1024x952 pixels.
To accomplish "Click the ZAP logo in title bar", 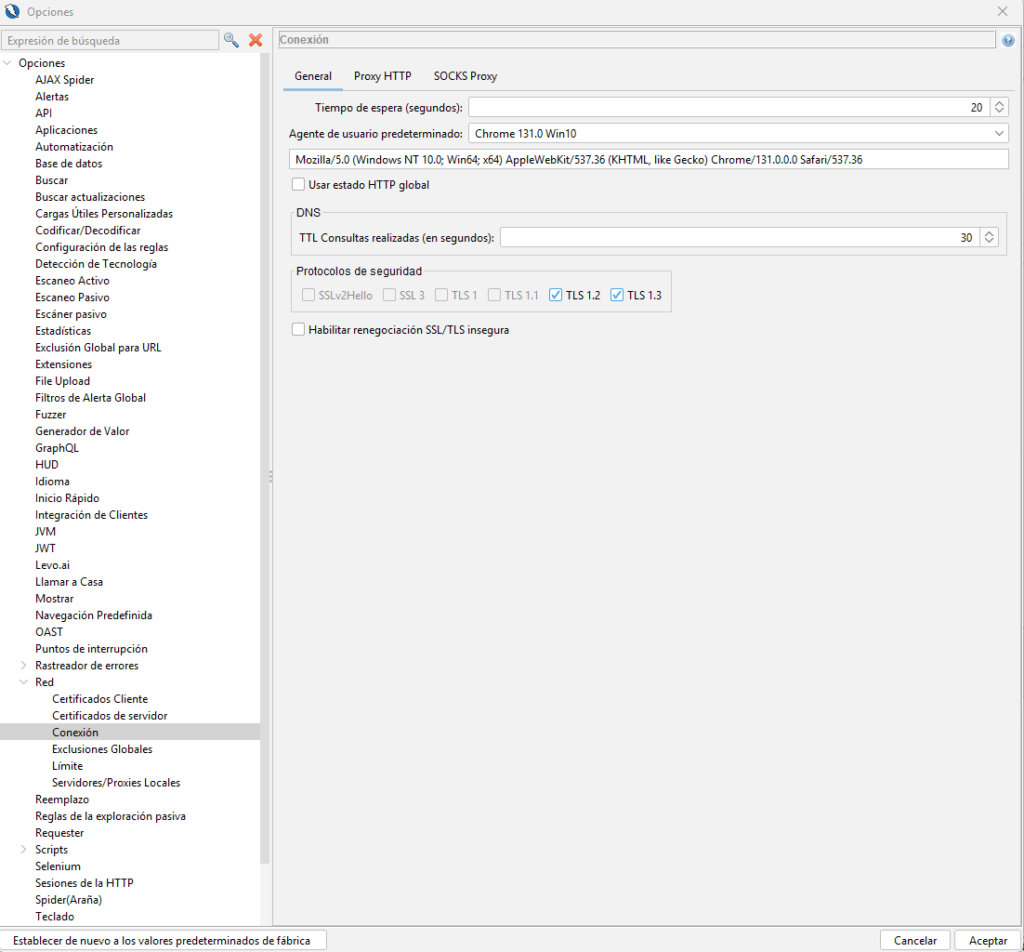I will (12, 11).
